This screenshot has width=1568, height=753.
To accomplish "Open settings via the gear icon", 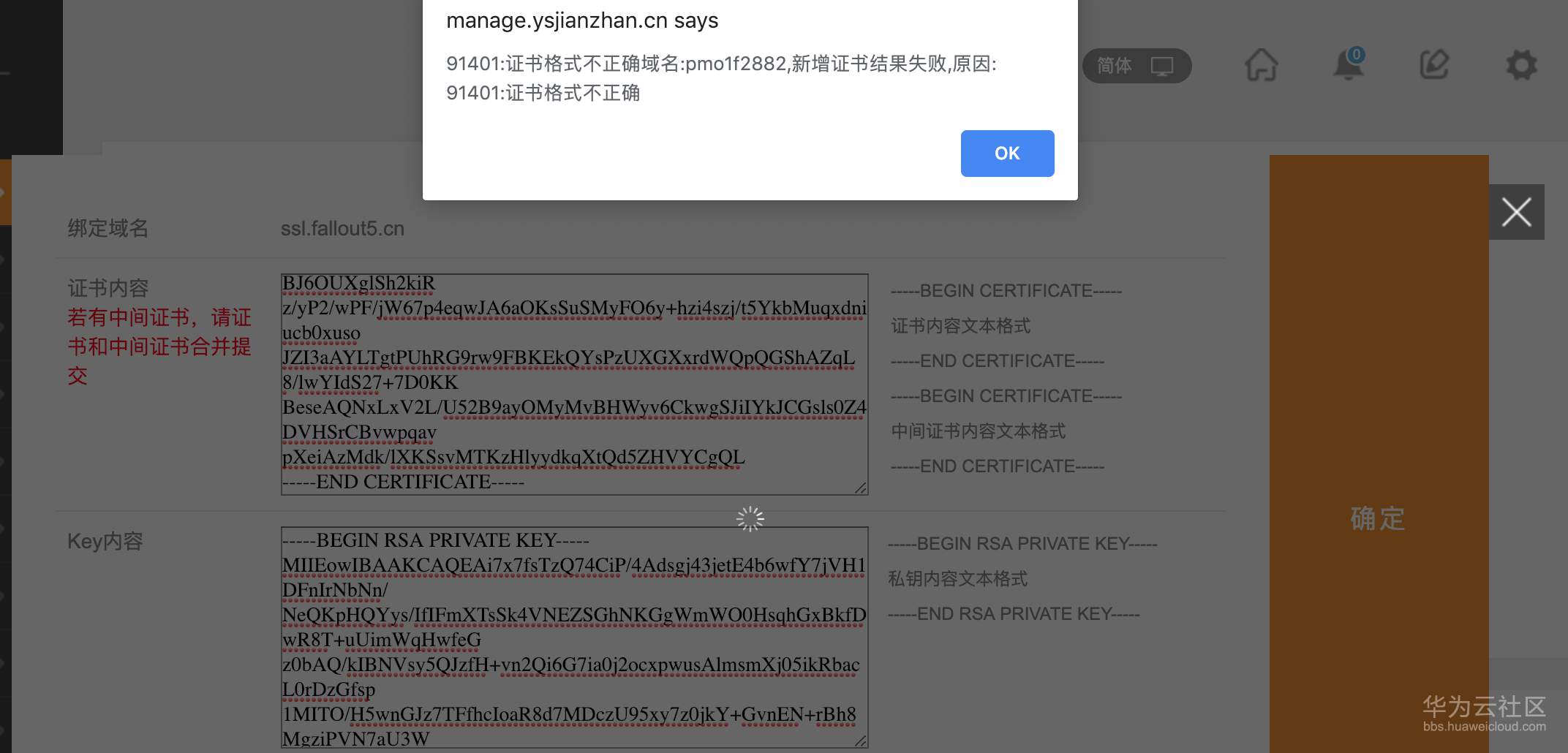I will pyautogui.click(x=1521, y=65).
